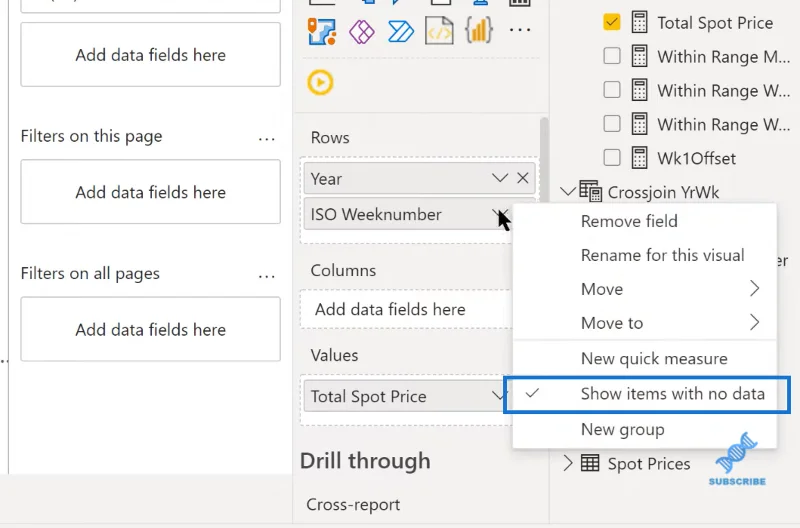Open the Total Spot Price value field chevron

[497, 395]
